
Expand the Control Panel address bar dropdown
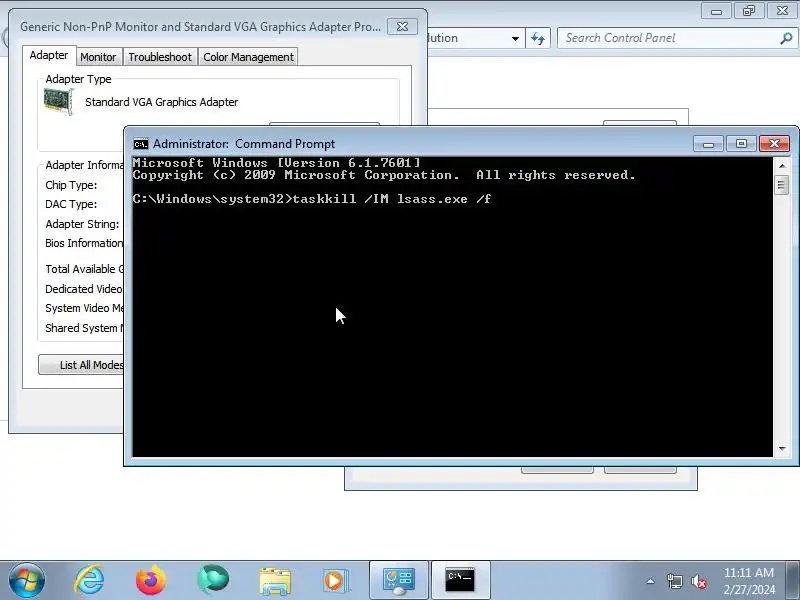[x=515, y=38]
